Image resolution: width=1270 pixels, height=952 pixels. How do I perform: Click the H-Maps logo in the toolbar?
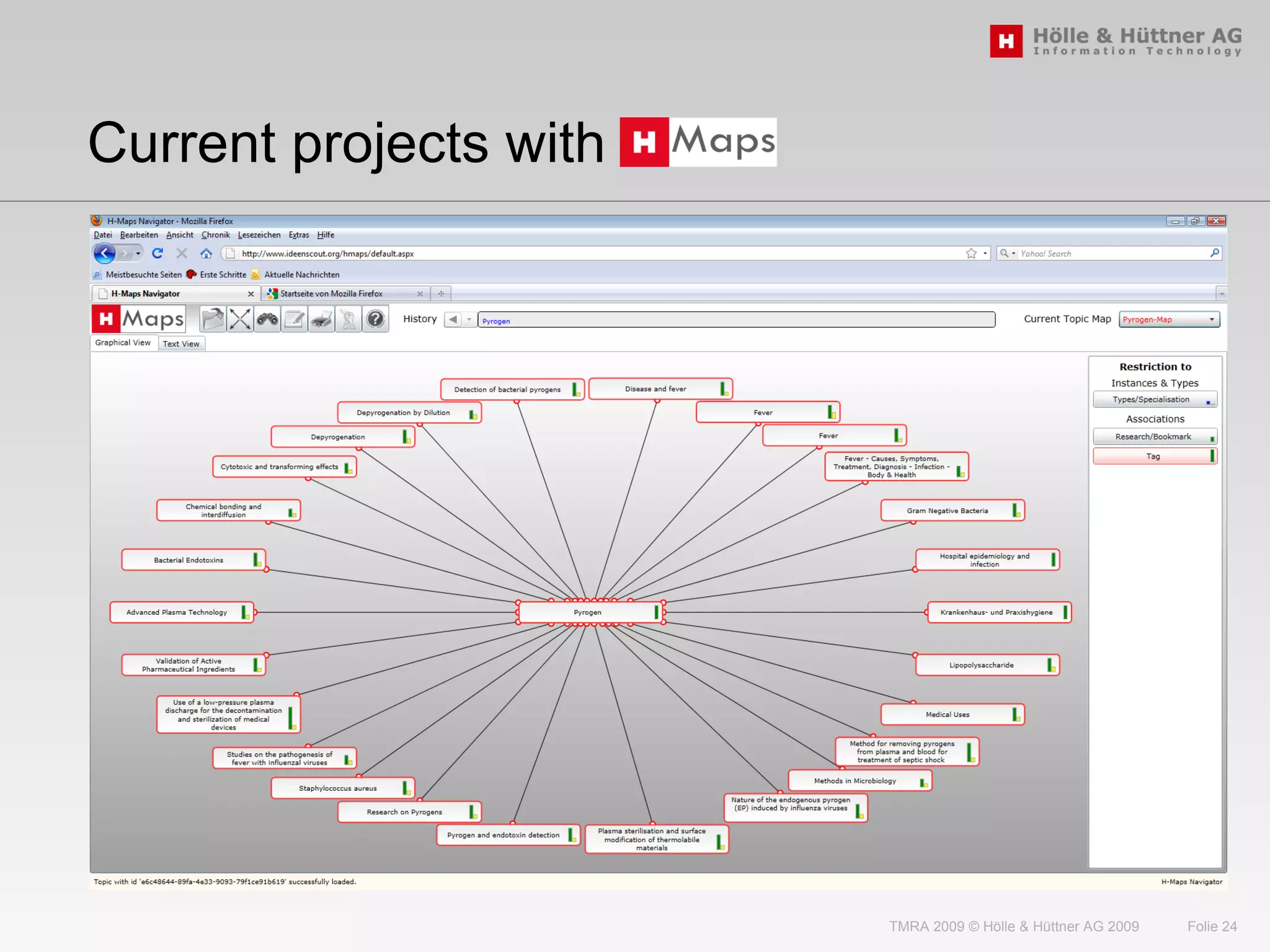tap(138, 319)
